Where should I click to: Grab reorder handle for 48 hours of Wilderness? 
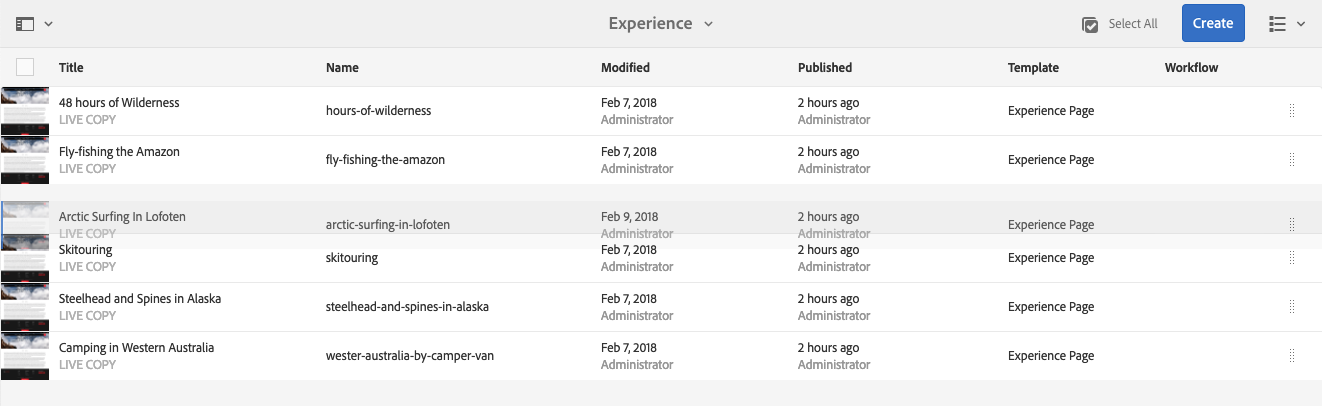[x=1292, y=111]
